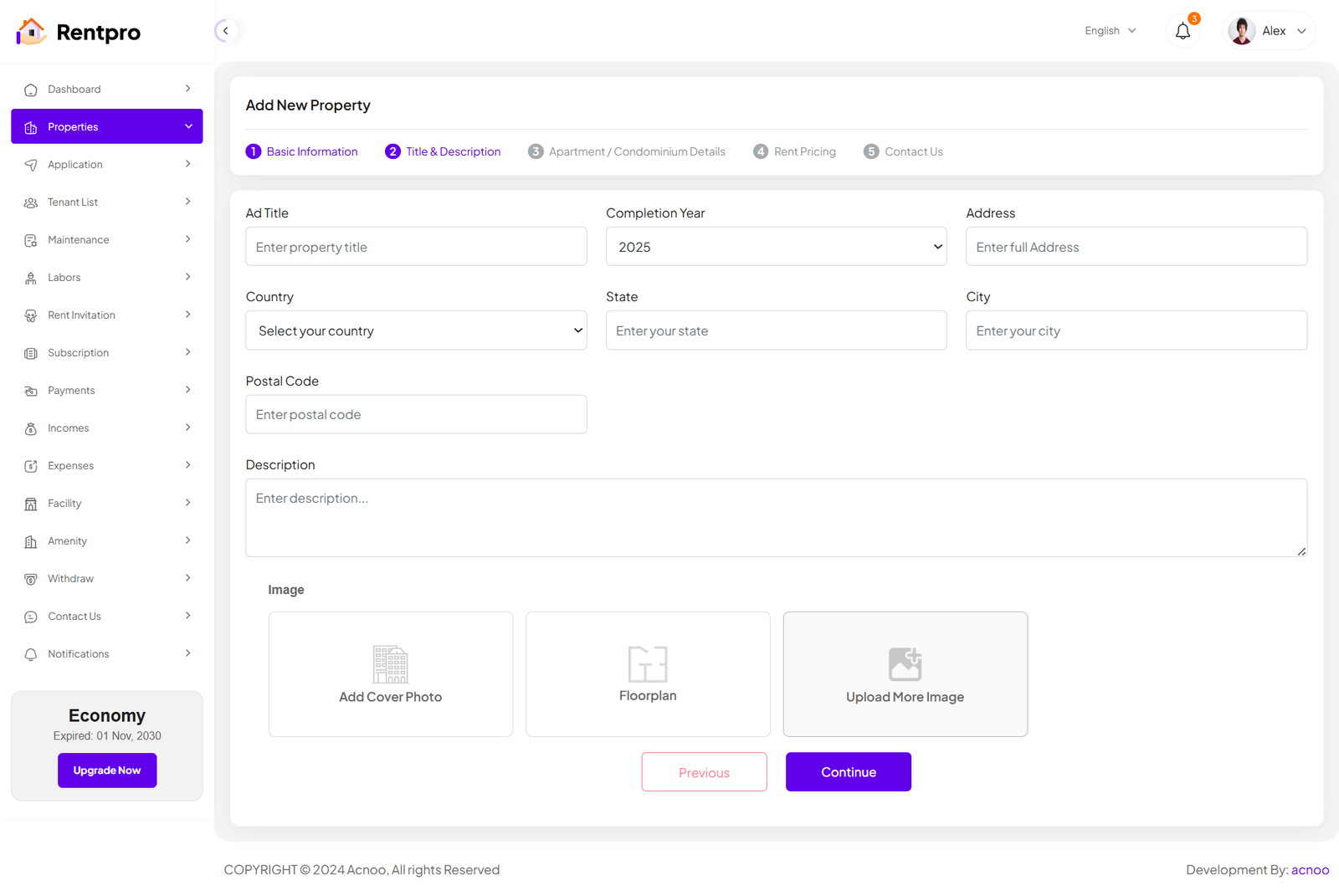The height and width of the screenshot is (896, 1339).
Task: Click the Upload More Image icon
Action: pyautogui.click(x=905, y=664)
